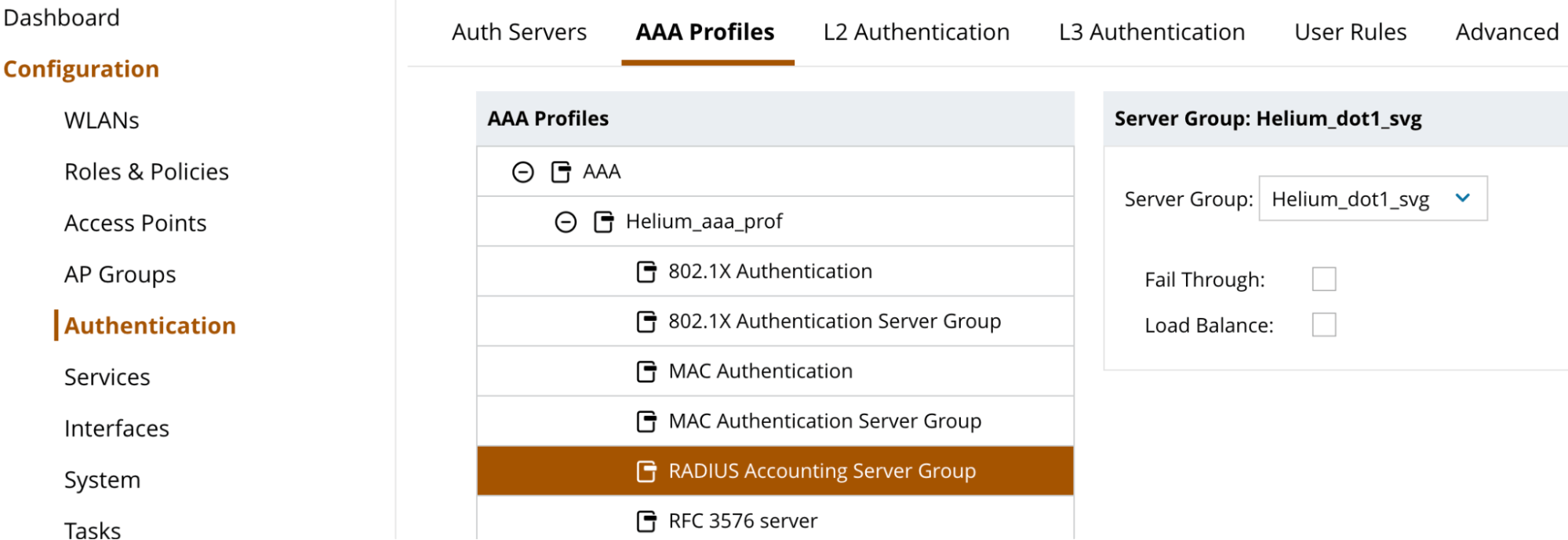The image size is (1568, 540).
Task: Navigate to Roles & Policies
Action: 147,172
